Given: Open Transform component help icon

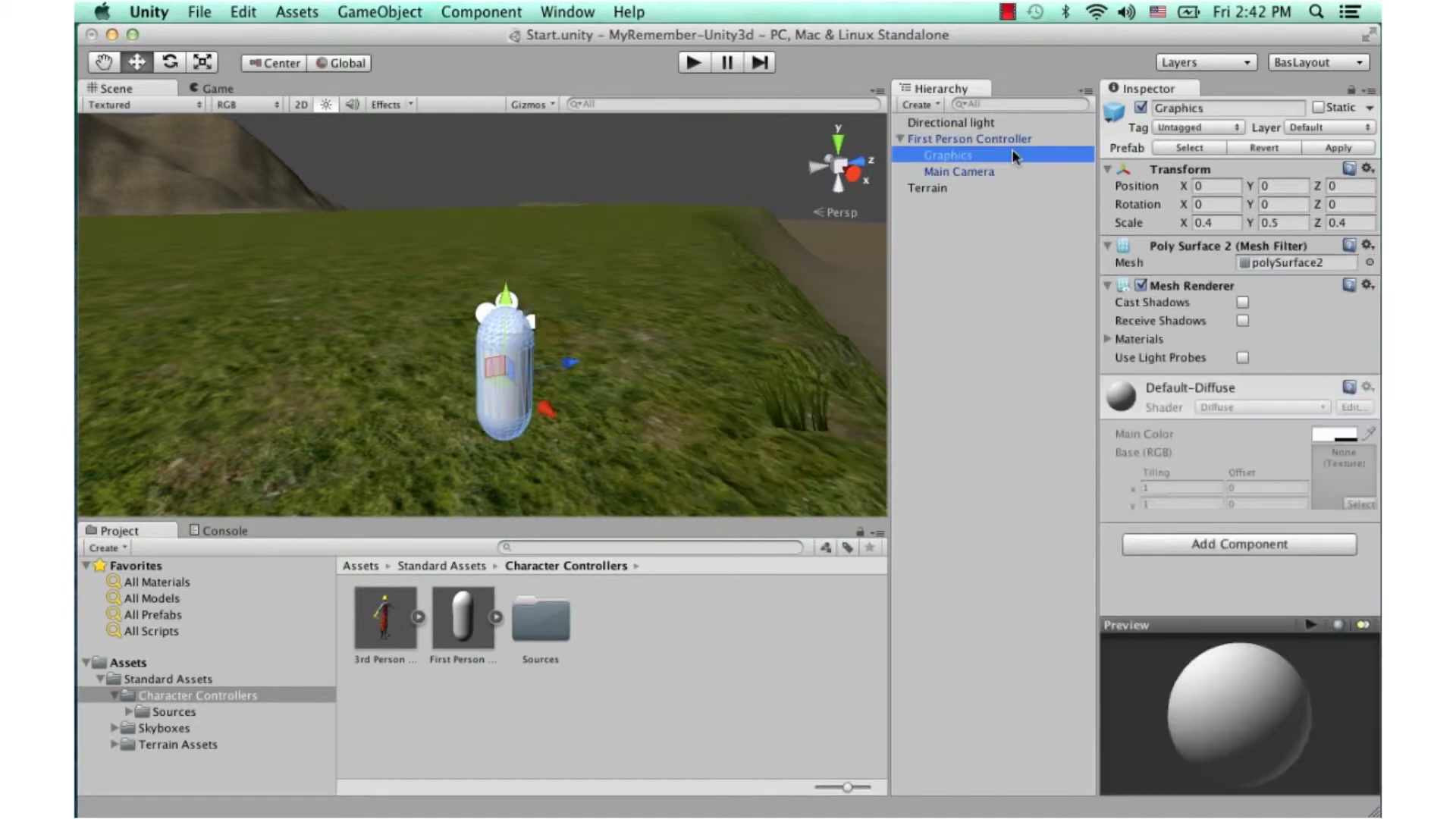Looking at the screenshot, I should tap(1349, 168).
